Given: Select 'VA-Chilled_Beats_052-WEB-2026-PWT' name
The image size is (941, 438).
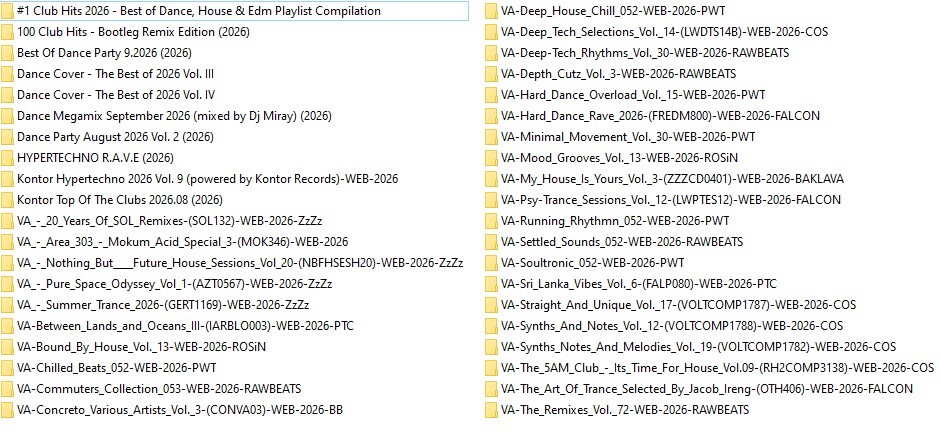Looking at the screenshot, I should coord(116,368).
